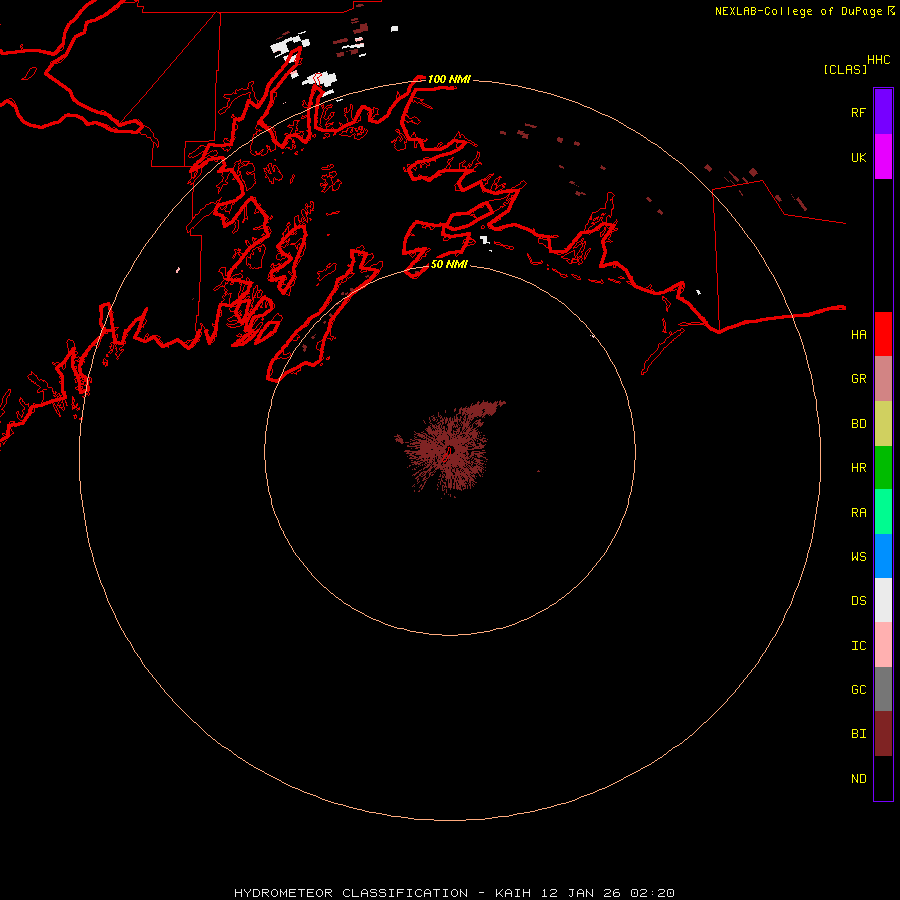
Task: Click the Hydrometeor Classification KAIH title caption
Action: (454, 893)
